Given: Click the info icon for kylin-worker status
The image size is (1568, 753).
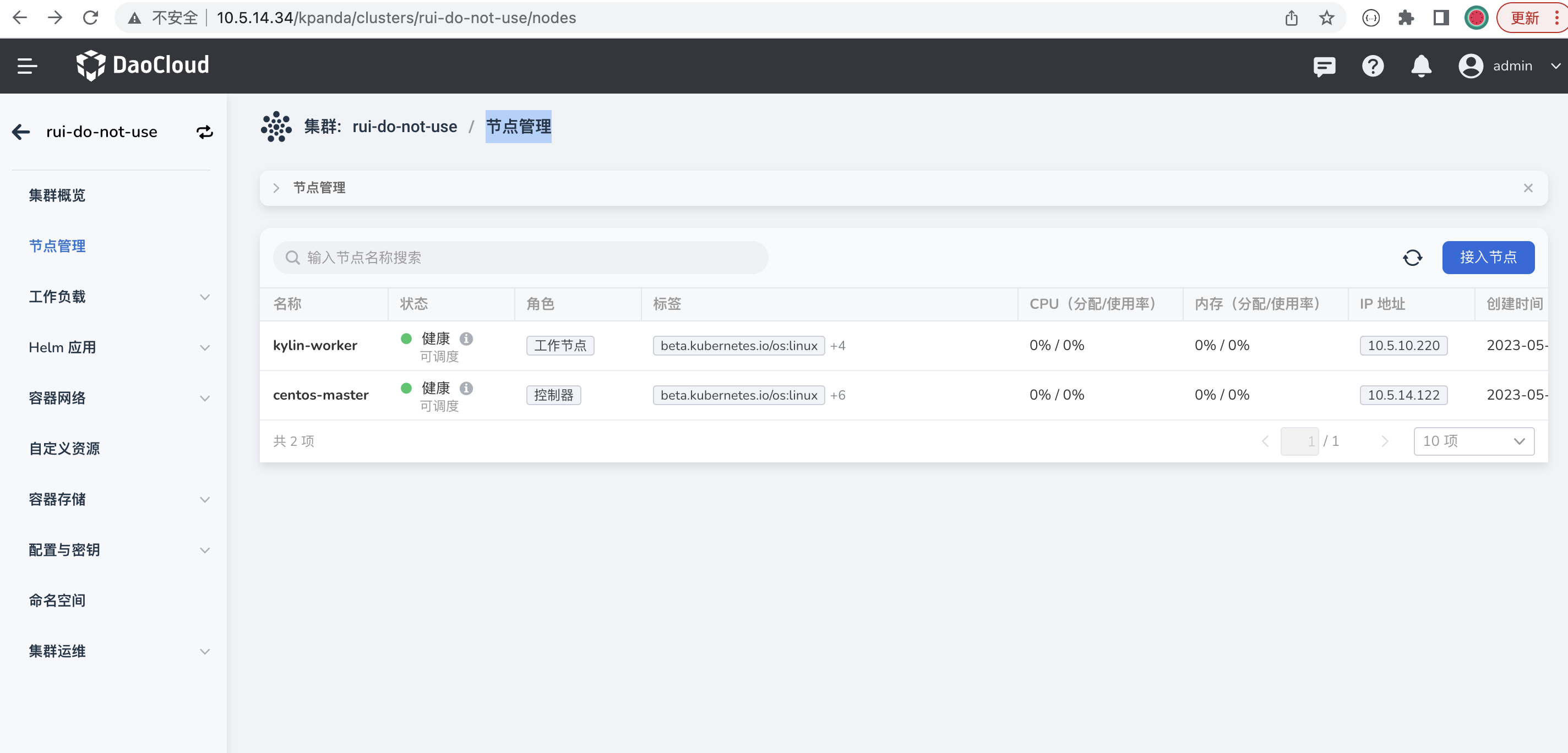Looking at the screenshot, I should click(x=466, y=339).
